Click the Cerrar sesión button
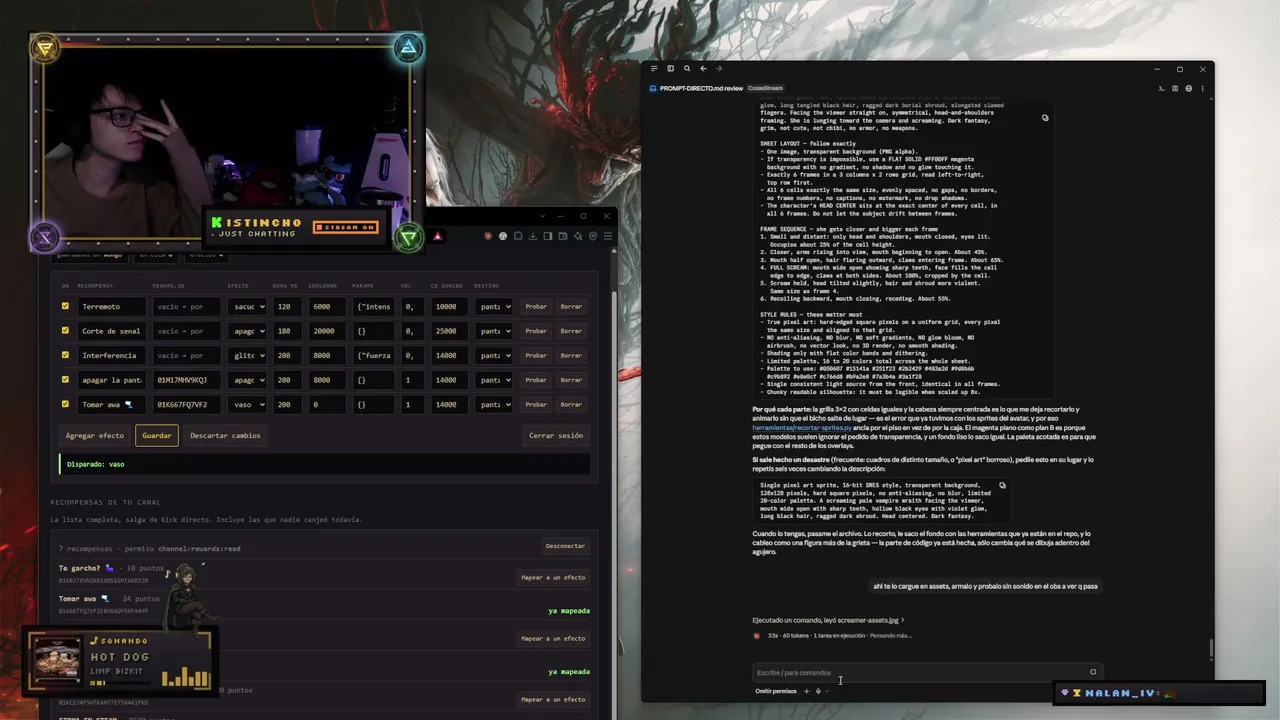The height and width of the screenshot is (720, 1280). pos(556,436)
